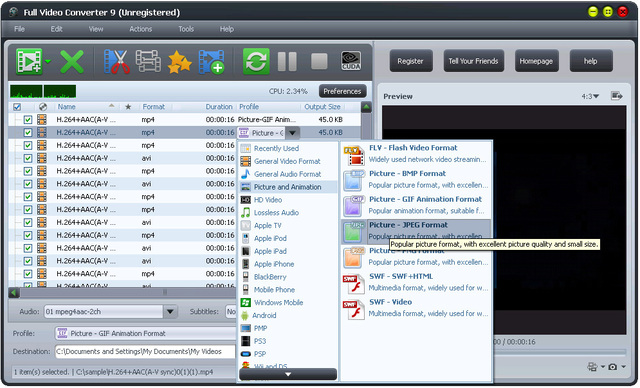Viewport: 640px width, 388px height.
Task: Uncheck the fourth row avi file
Action: coord(28,158)
